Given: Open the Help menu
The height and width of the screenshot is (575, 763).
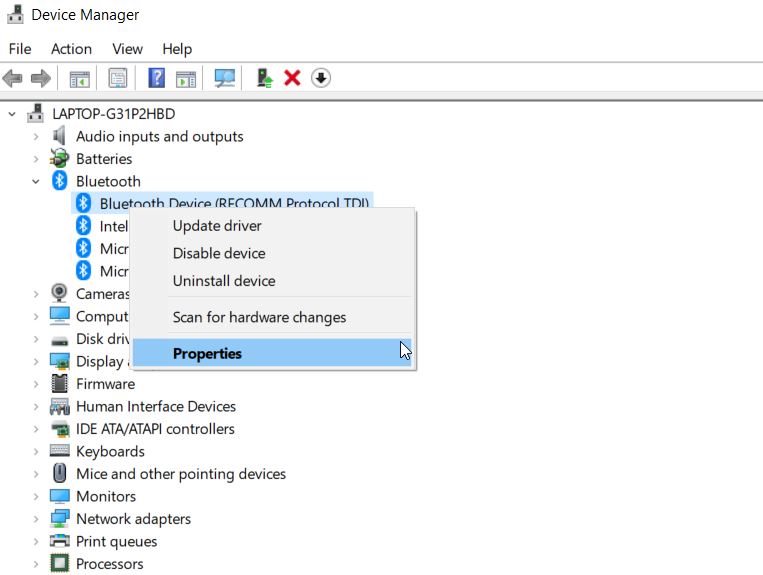Looking at the screenshot, I should tap(177, 49).
